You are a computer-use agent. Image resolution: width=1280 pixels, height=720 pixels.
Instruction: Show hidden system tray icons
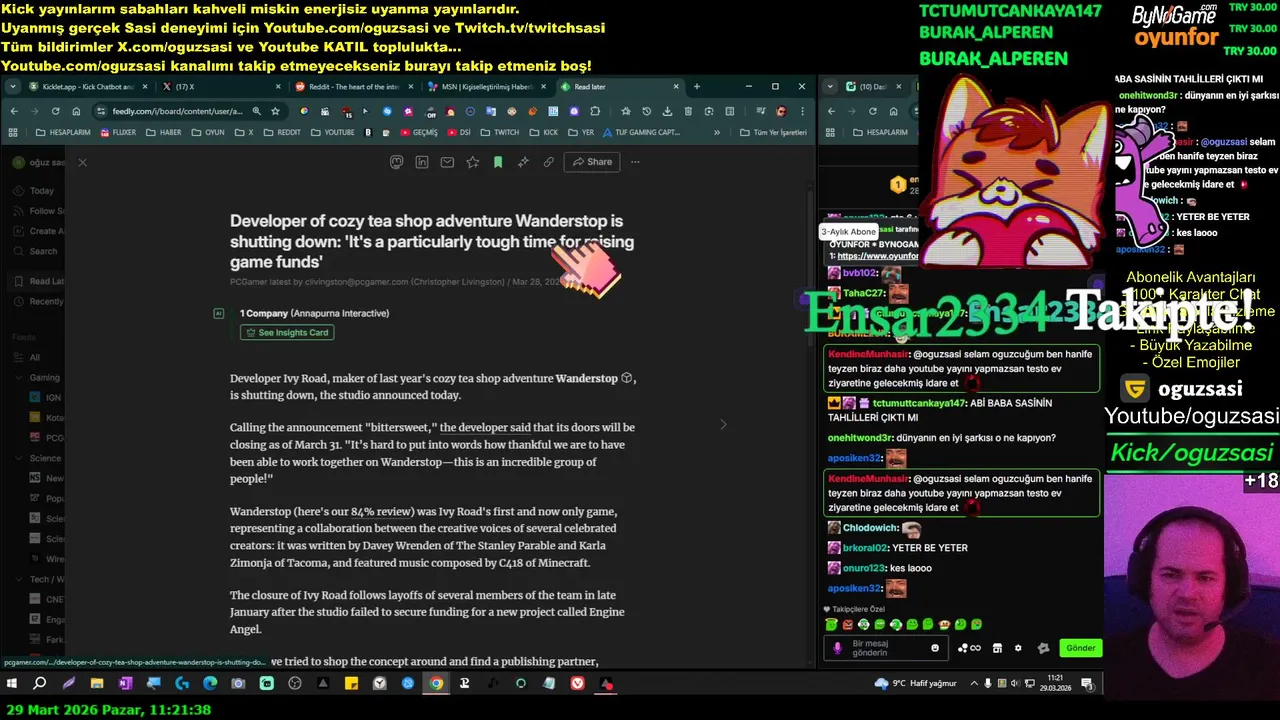coord(975,684)
